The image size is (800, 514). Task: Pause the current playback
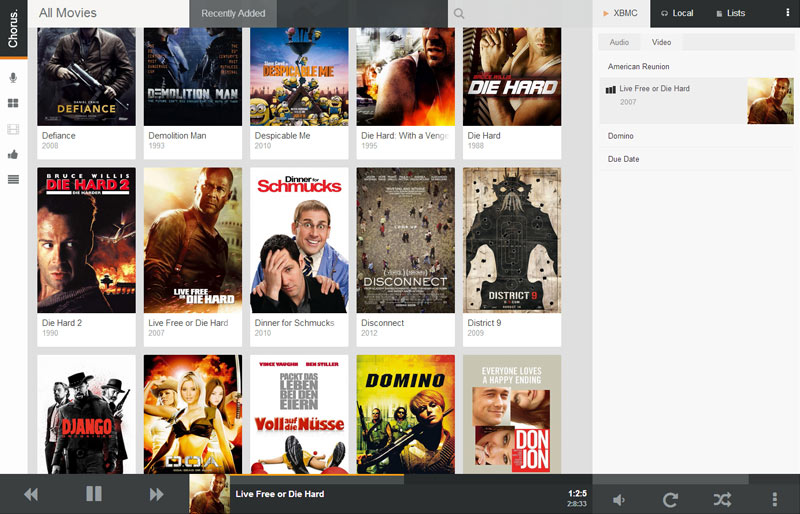[94, 494]
